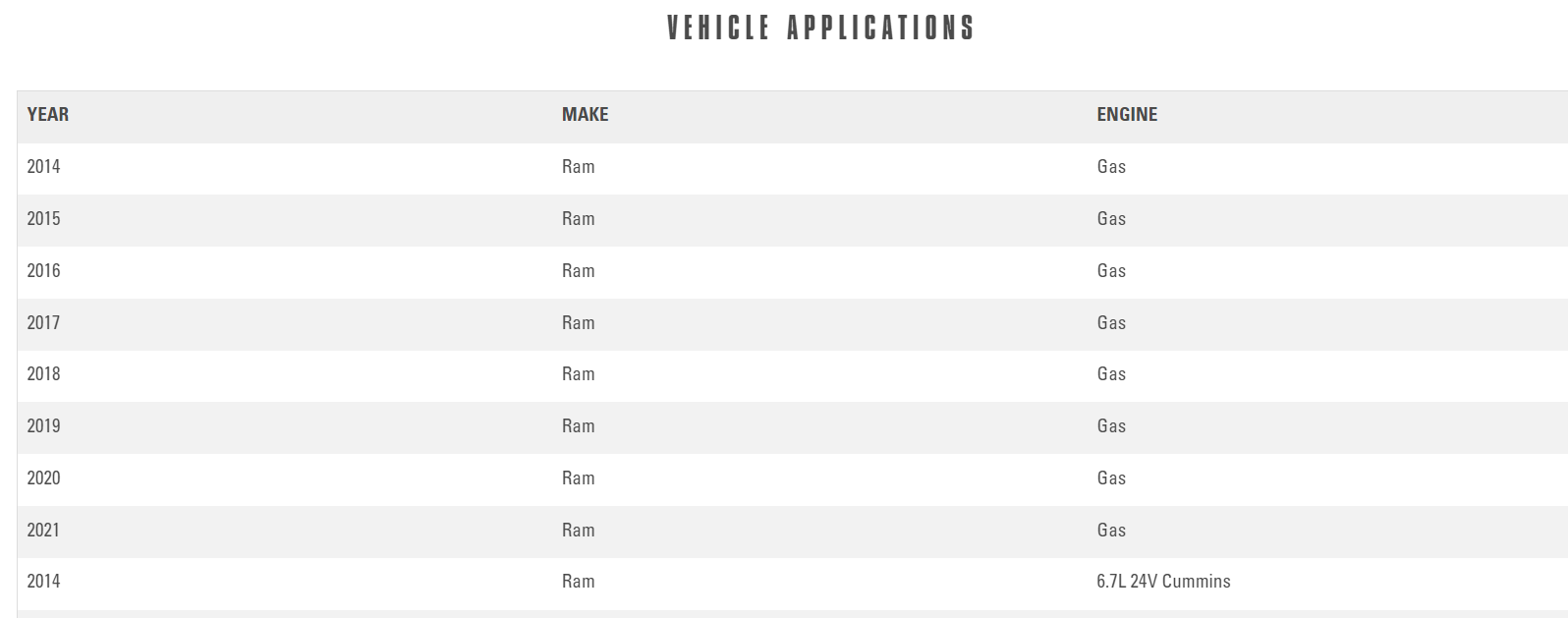This screenshot has width=1568, height=618.
Task: Select the 2019 year cell
Action: click(x=43, y=426)
